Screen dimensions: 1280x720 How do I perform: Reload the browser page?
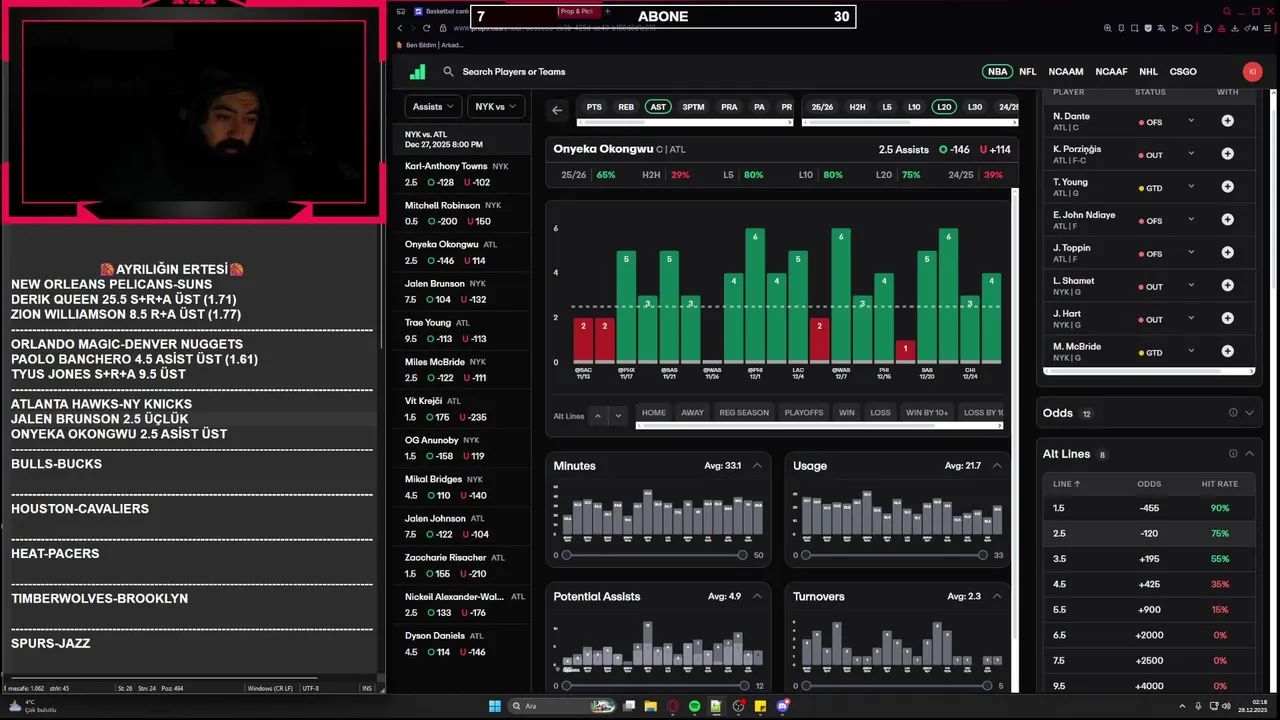tap(427, 28)
